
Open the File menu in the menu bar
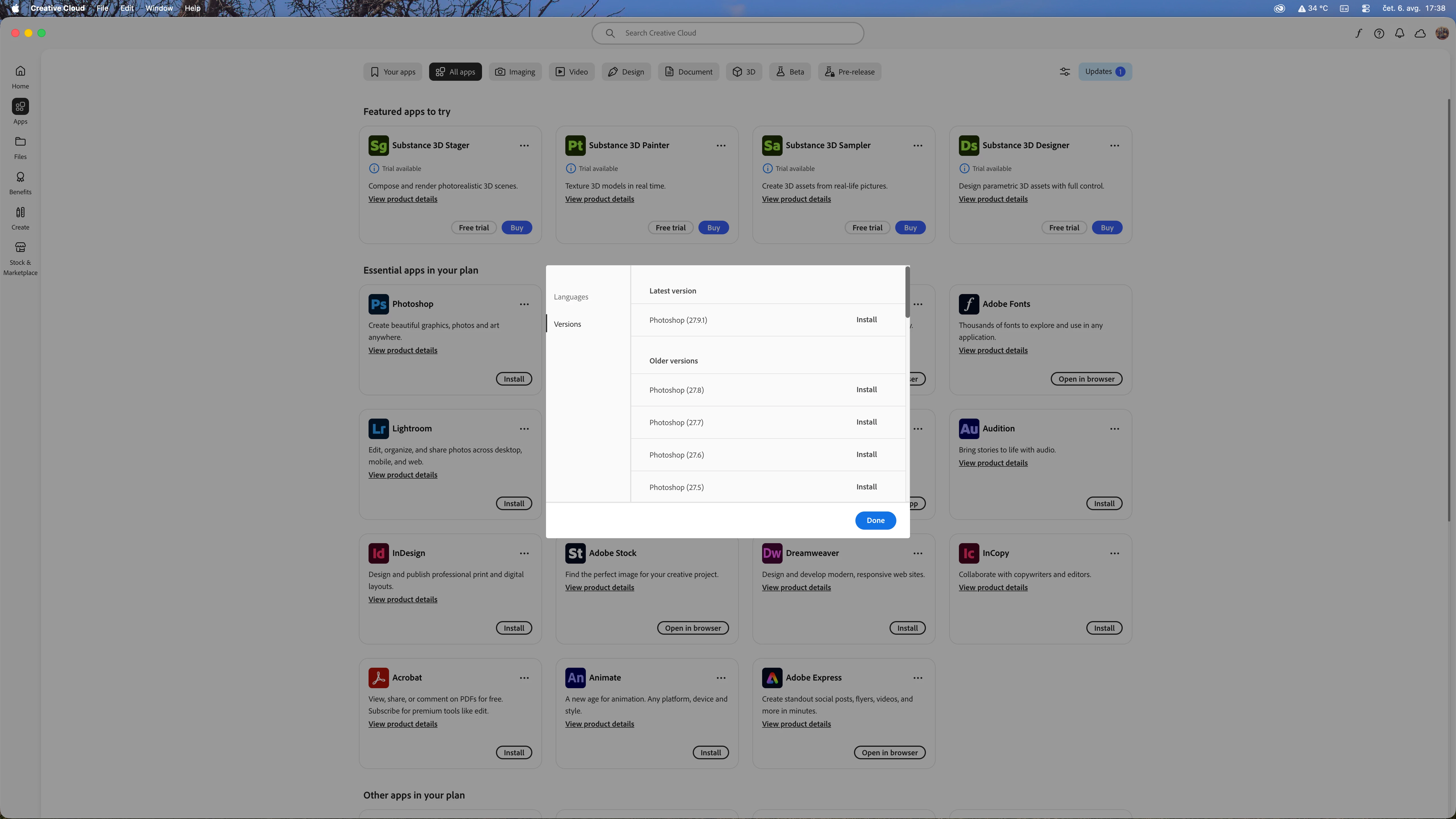tap(102, 8)
